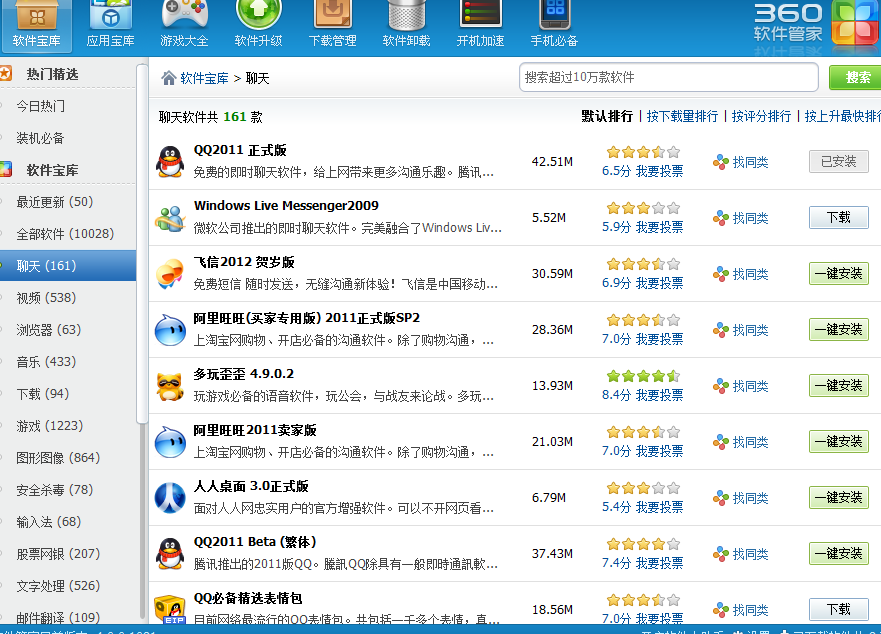Screen dimensions: 881x634
Task: Click the QQ2011 正式版 penguin icon
Action: (x=170, y=162)
